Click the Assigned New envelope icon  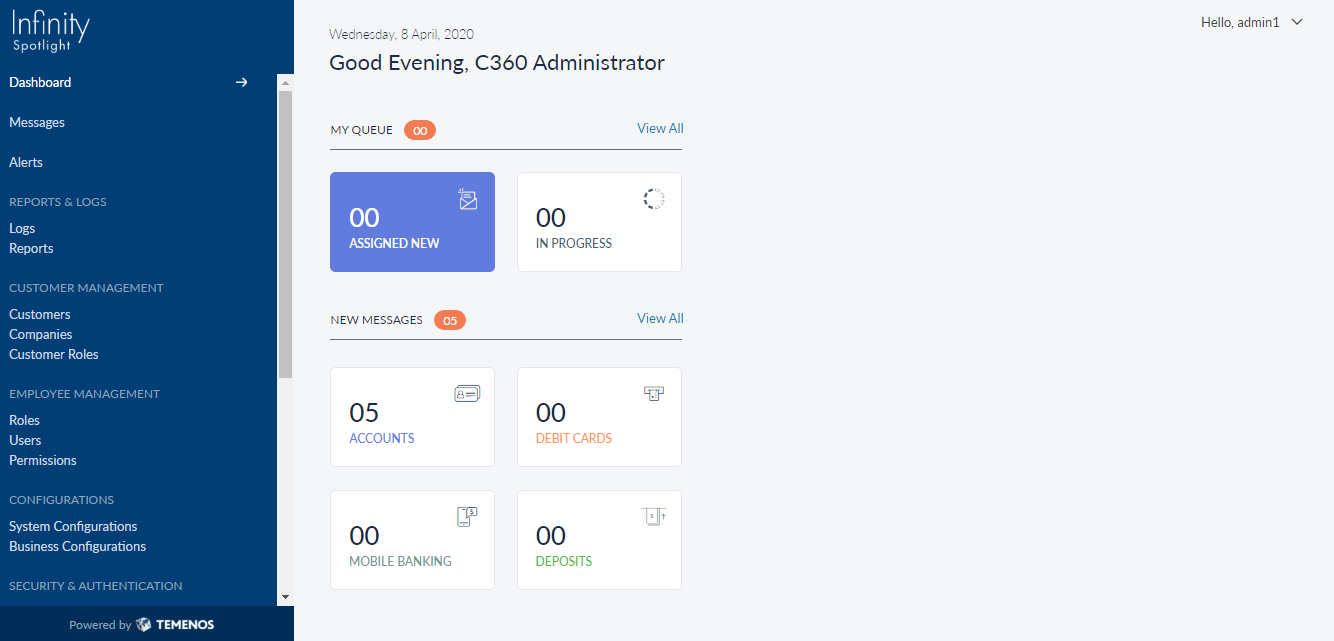[x=467, y=199]
